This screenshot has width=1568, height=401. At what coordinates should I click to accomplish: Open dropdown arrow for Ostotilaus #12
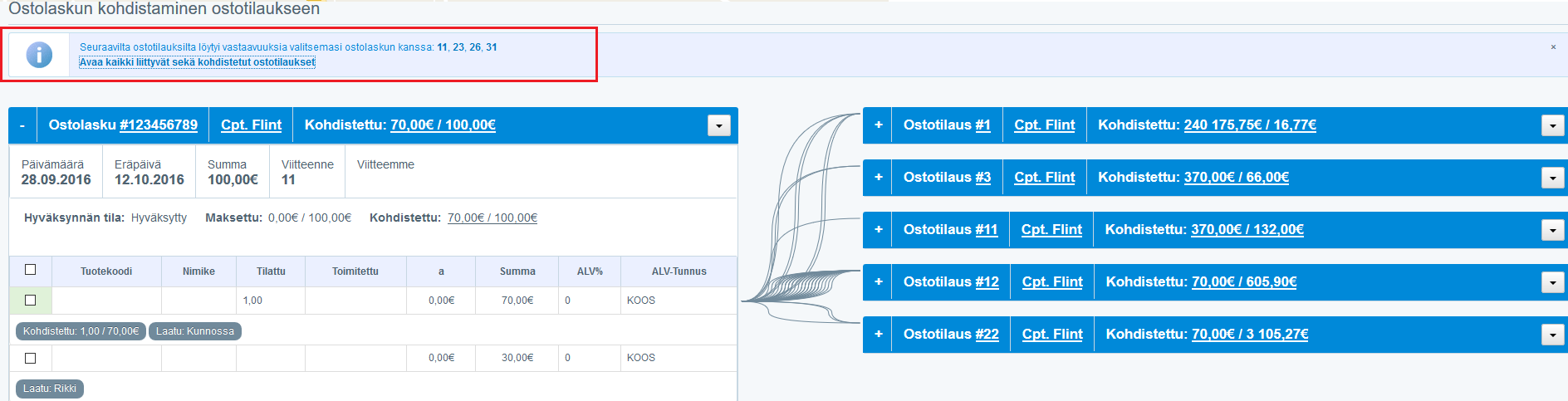pos(1552,282)
